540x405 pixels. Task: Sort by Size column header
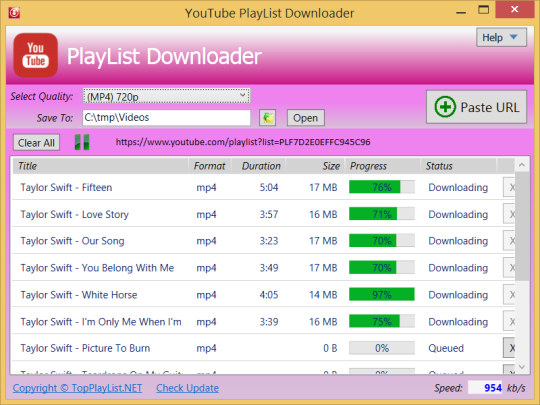point(315,166)
